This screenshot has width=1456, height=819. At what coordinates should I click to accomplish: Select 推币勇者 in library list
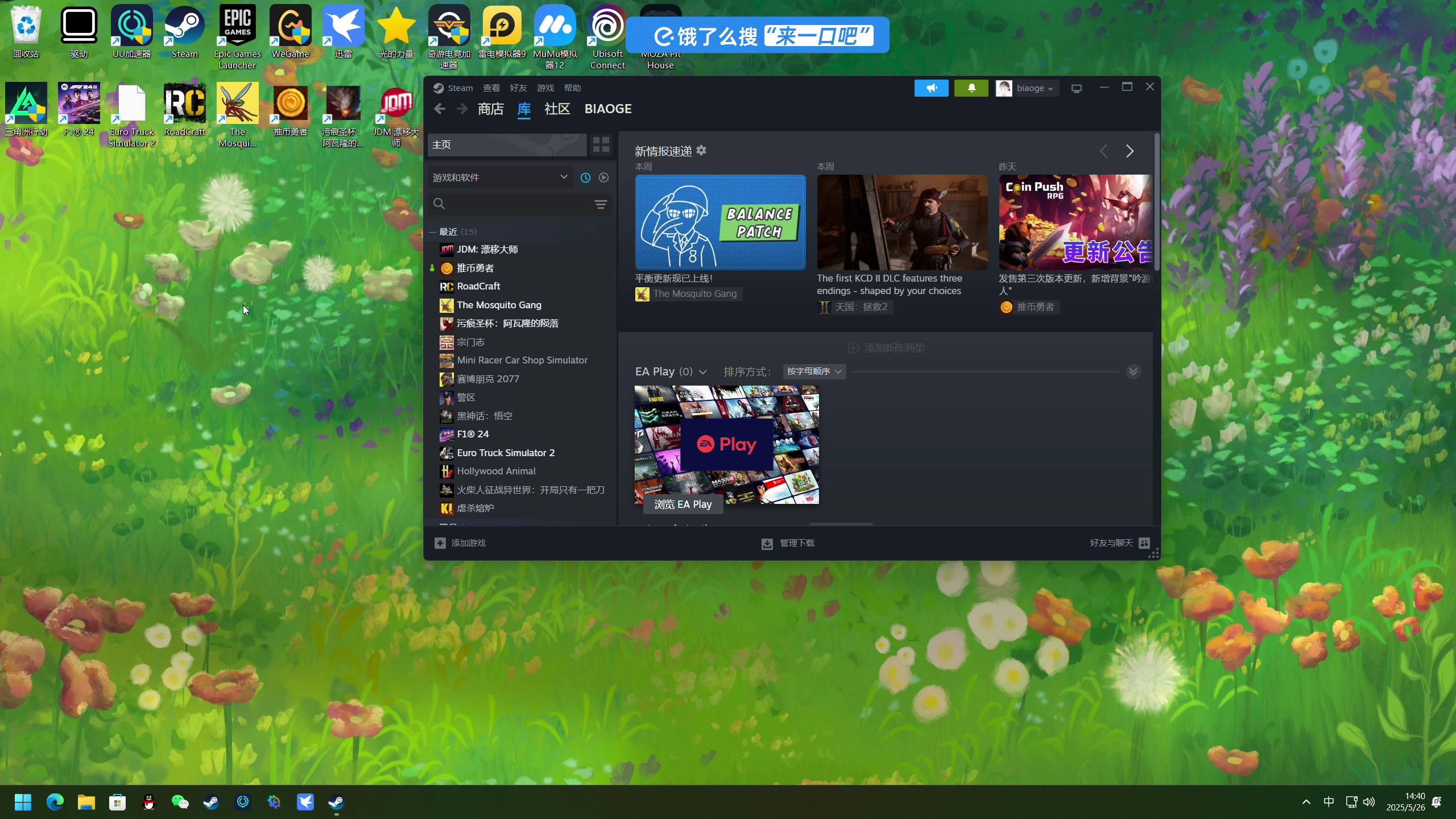(475, 268)
